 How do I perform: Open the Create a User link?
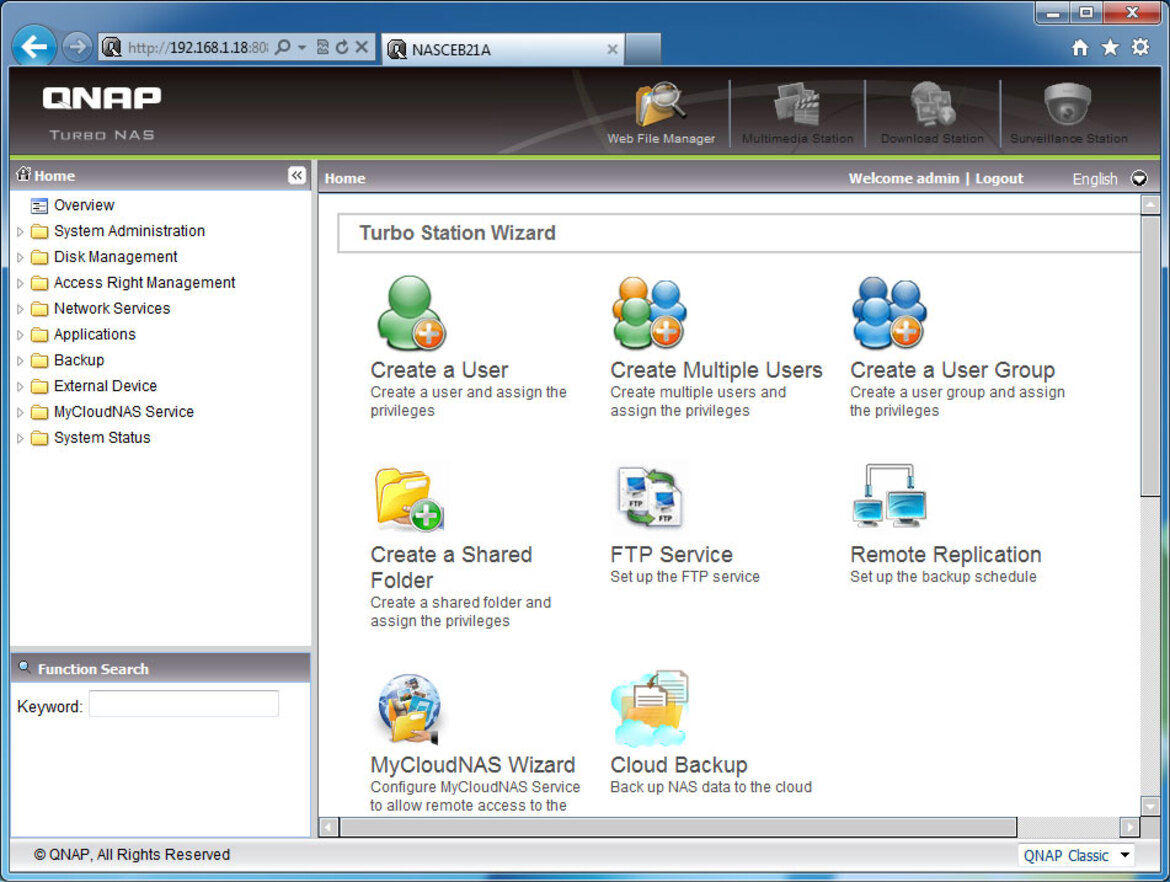(439, 370)
